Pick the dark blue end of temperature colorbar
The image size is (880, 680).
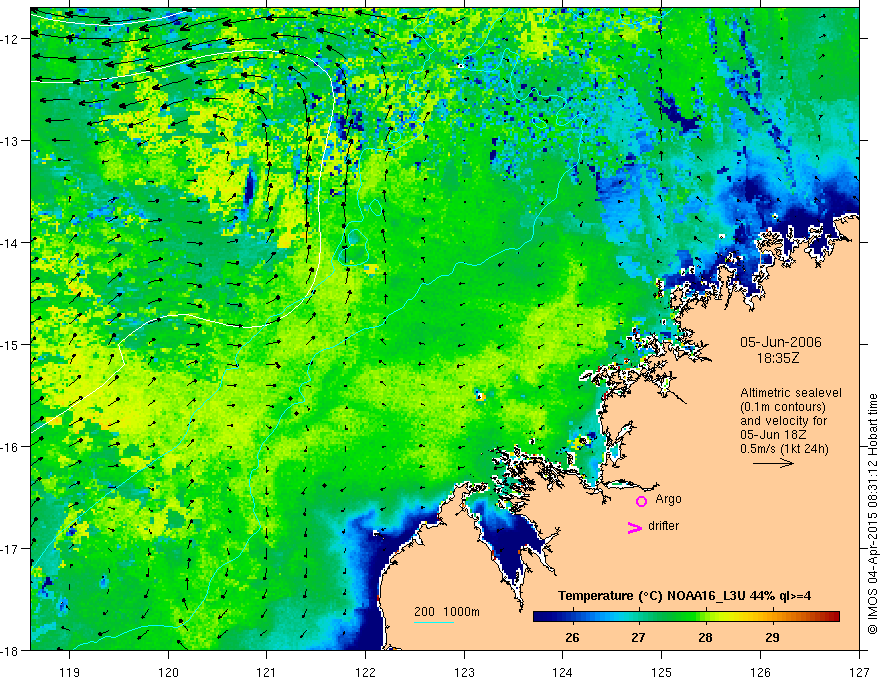pos(539,617)
